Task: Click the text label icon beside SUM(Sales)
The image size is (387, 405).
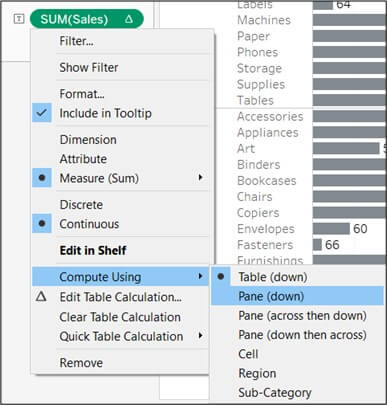Action: point(19,19)
